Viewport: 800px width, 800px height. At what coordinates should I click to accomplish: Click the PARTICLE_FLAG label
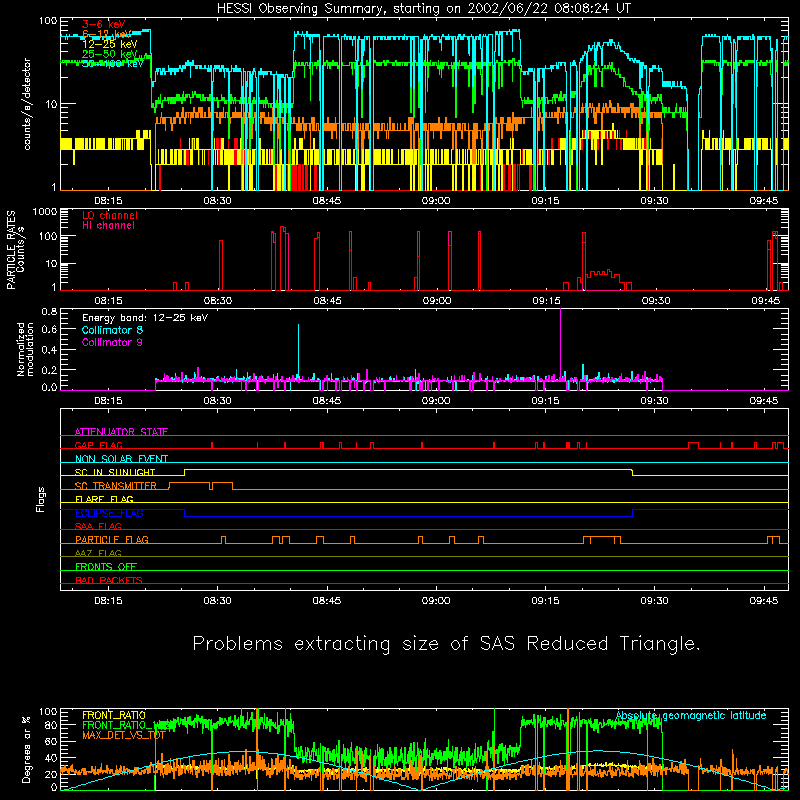112,540
